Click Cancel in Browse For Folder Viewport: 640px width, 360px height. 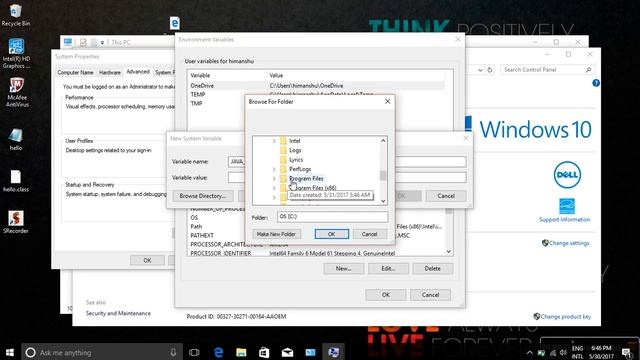[369, 234]
